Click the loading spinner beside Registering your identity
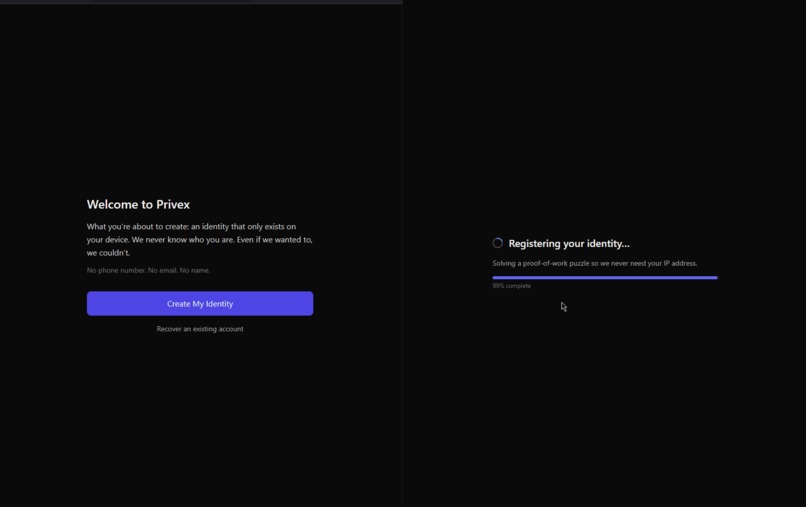This screenshot has width=806, height=507. point(498,243)
